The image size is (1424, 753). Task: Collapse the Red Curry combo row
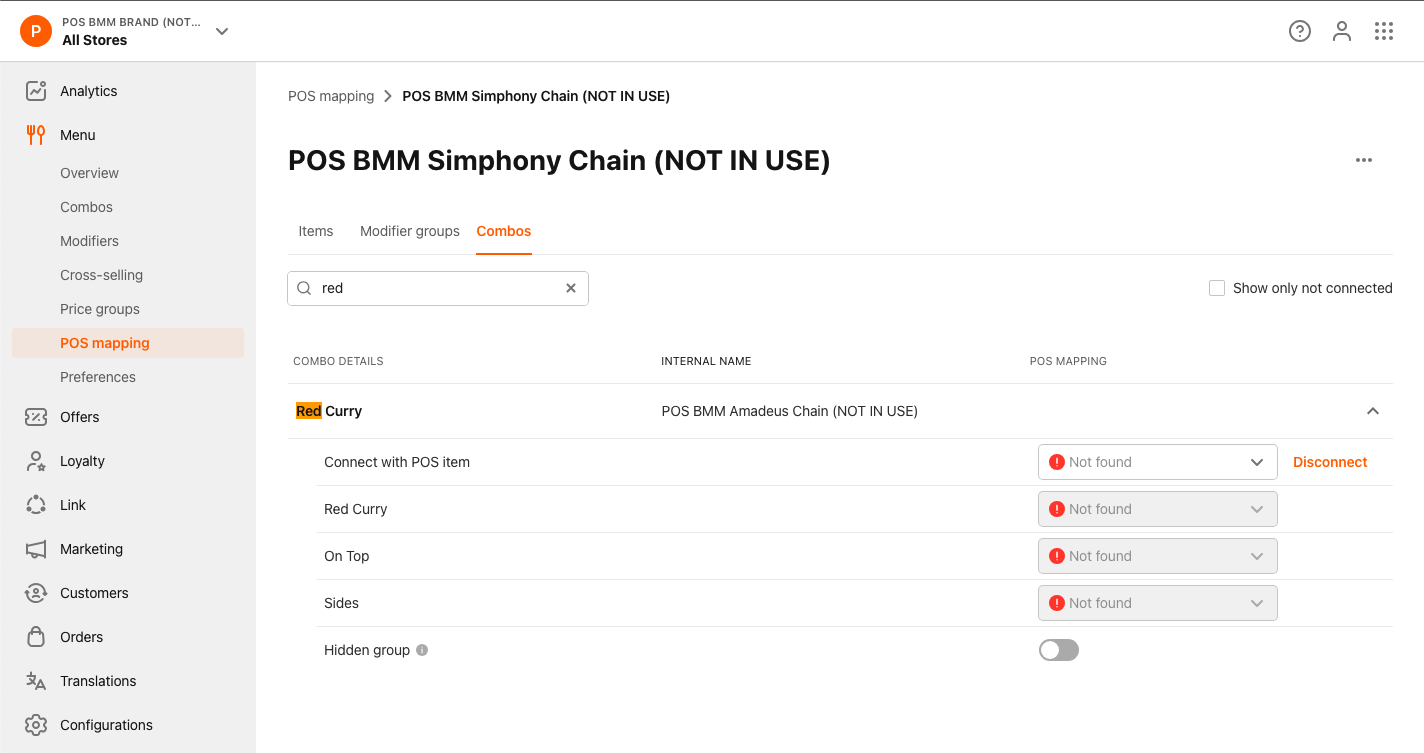tap(1373, 411)
